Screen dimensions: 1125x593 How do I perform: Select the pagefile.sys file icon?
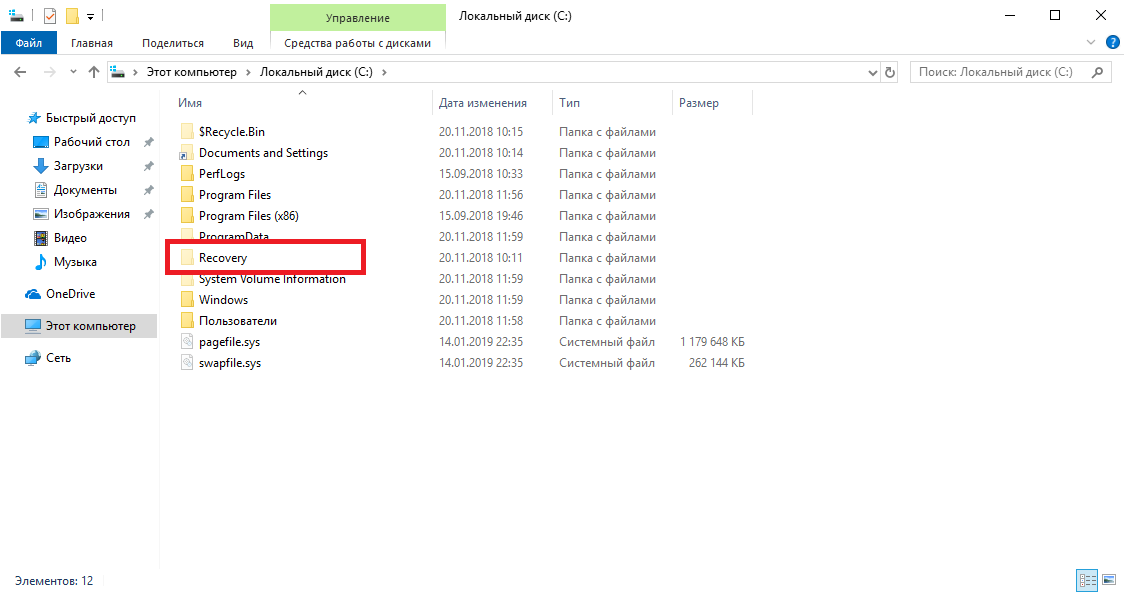point(187,341)
